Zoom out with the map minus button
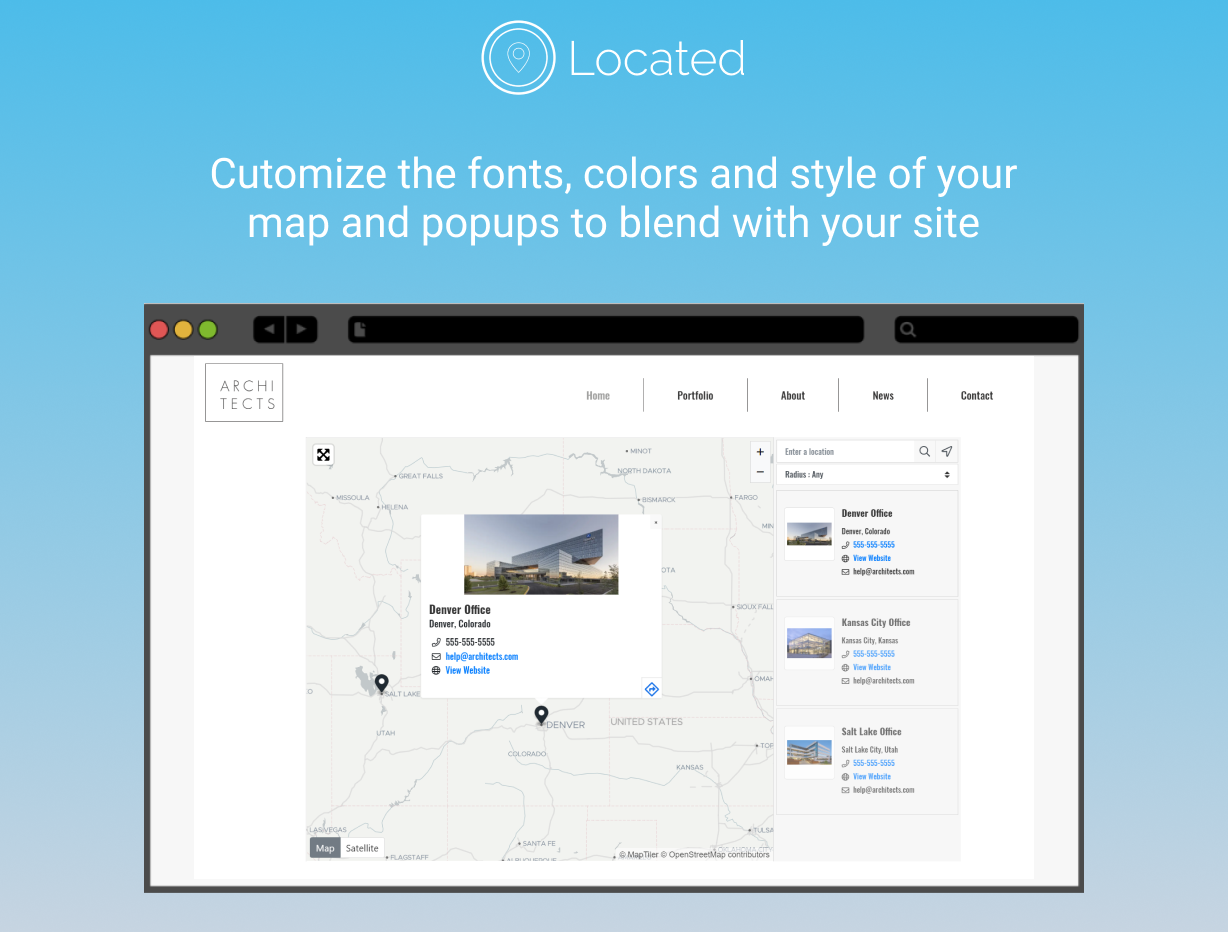1228x932 pixels. (760, 471)
